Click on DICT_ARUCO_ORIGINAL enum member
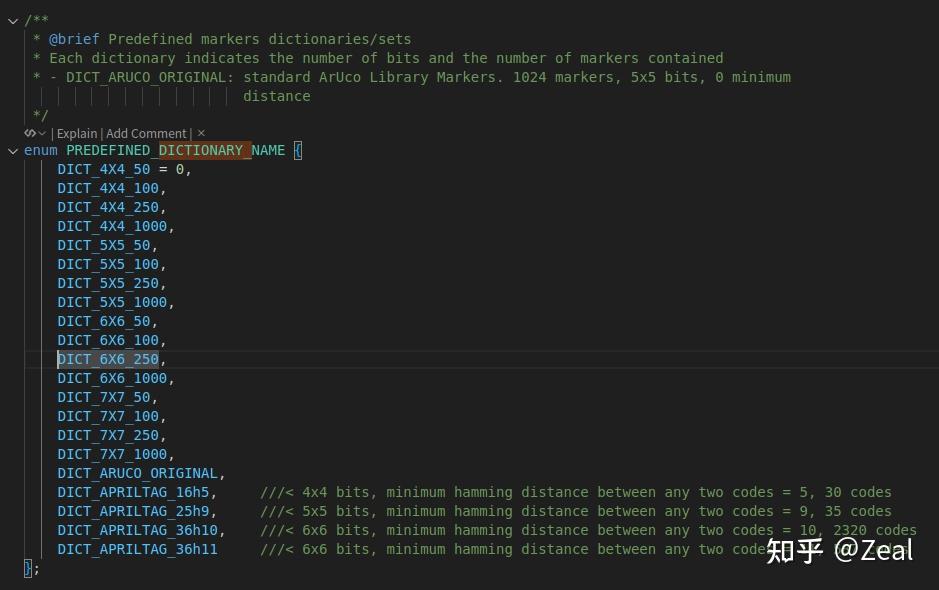Screen dimensions: 939x590 pos(137,473)
